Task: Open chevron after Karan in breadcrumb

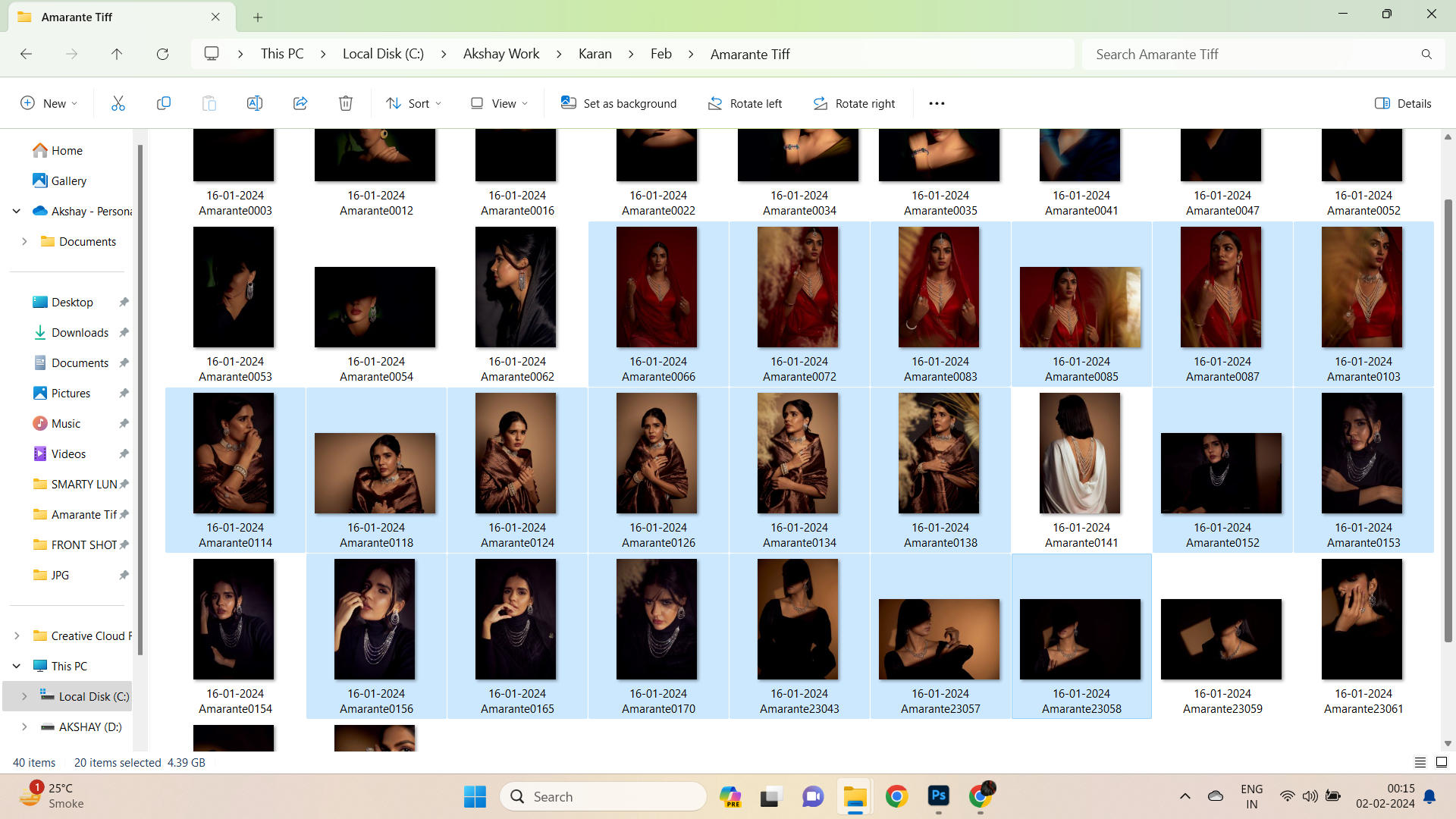Action: click(x=631, y=54)
